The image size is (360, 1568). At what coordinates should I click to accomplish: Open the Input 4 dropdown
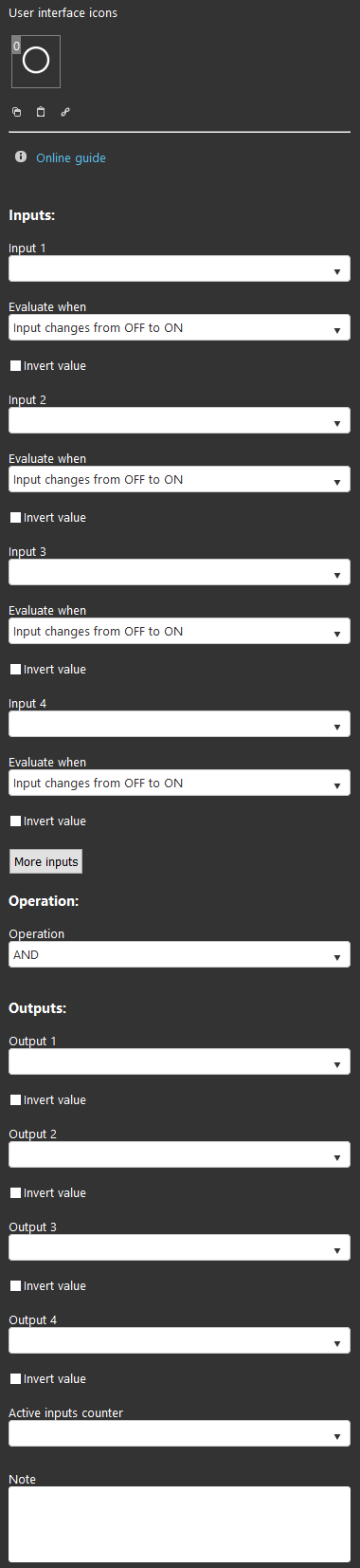tap(179, 724)
